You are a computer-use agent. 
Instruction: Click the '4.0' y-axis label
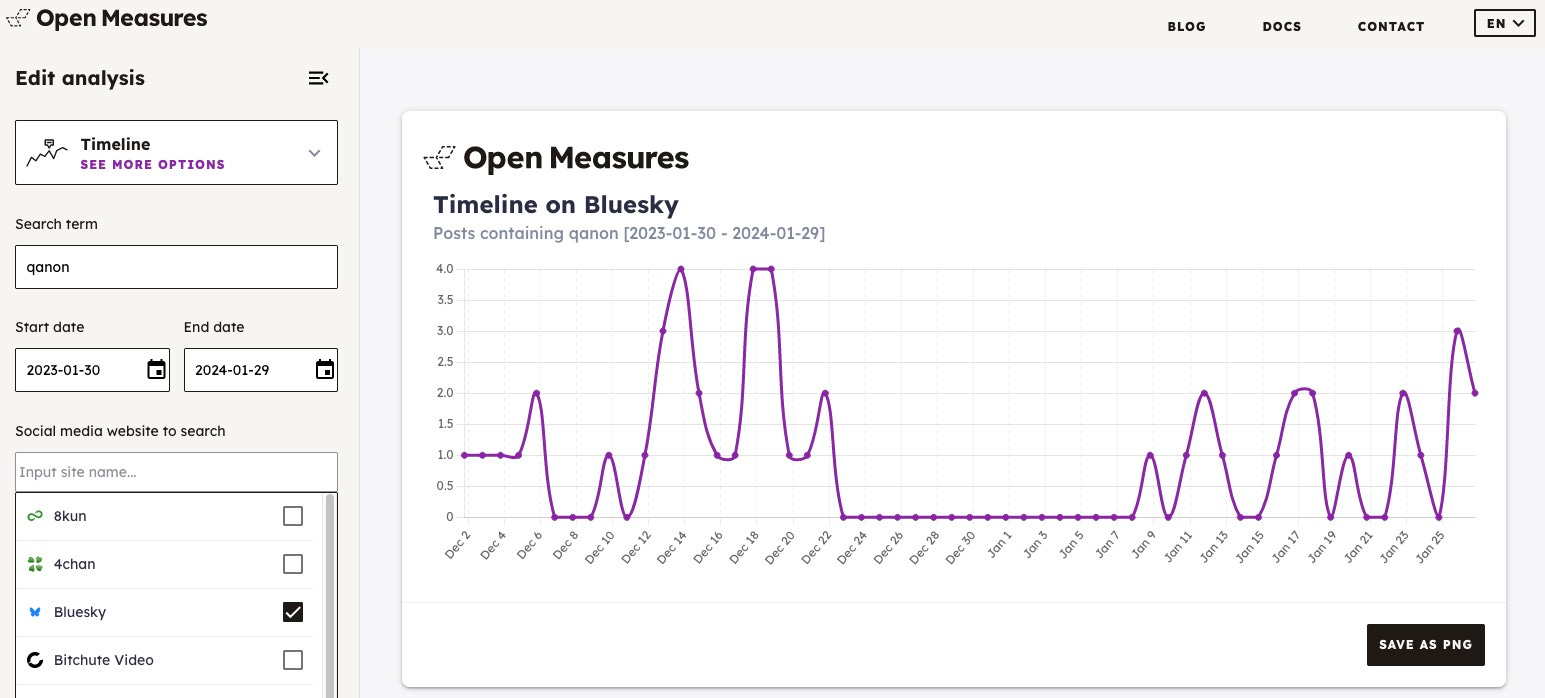(445, 269)
